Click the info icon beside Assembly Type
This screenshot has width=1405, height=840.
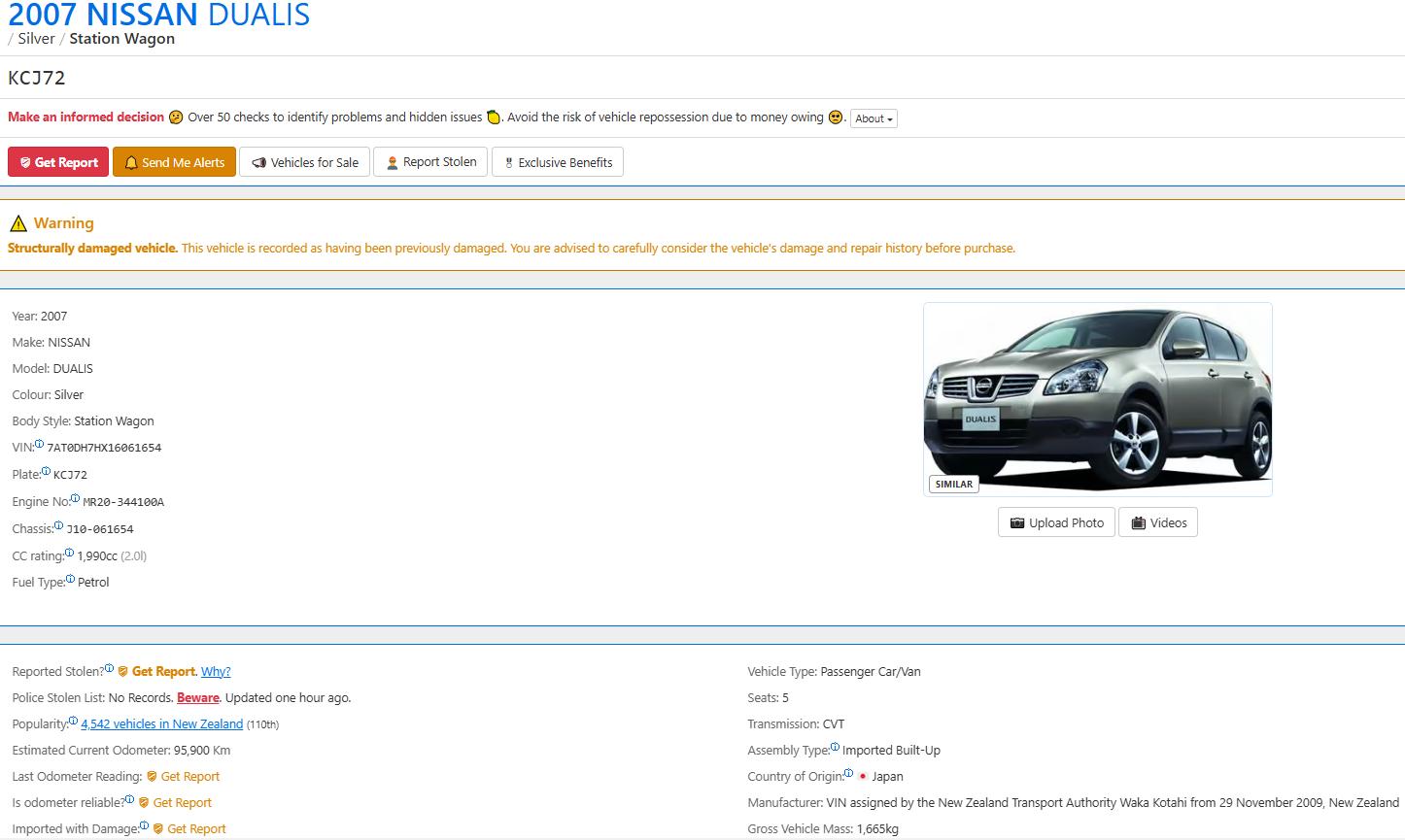(835, 748)
